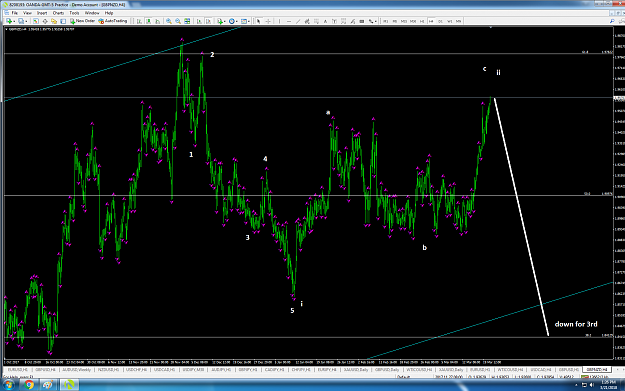Click the Profiles toolbar icon

click(21, 21)
